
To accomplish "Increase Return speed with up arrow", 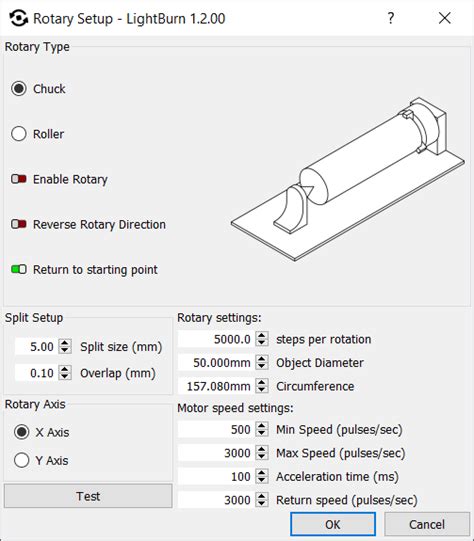I will (x=262, y=496).
